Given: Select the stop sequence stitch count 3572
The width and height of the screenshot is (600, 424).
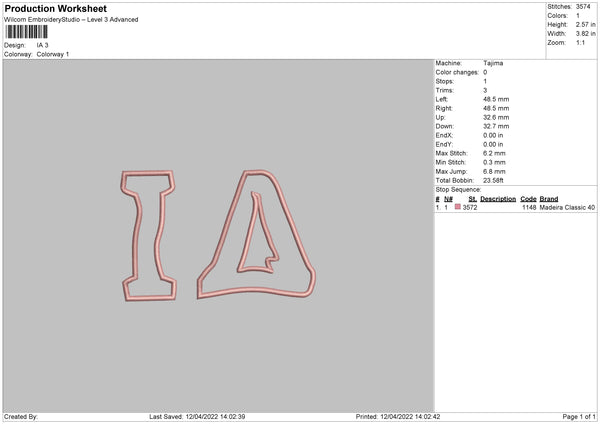Looking at the screenshot, I should [470, 207].
